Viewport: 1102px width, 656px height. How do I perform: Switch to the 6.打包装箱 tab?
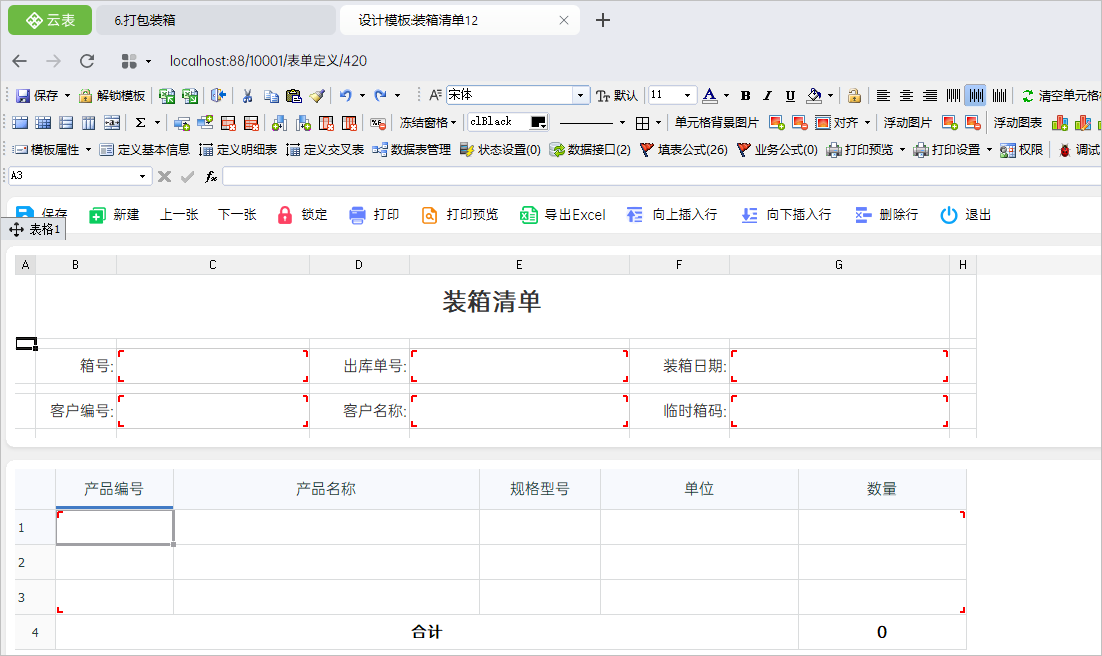(216, 20)
